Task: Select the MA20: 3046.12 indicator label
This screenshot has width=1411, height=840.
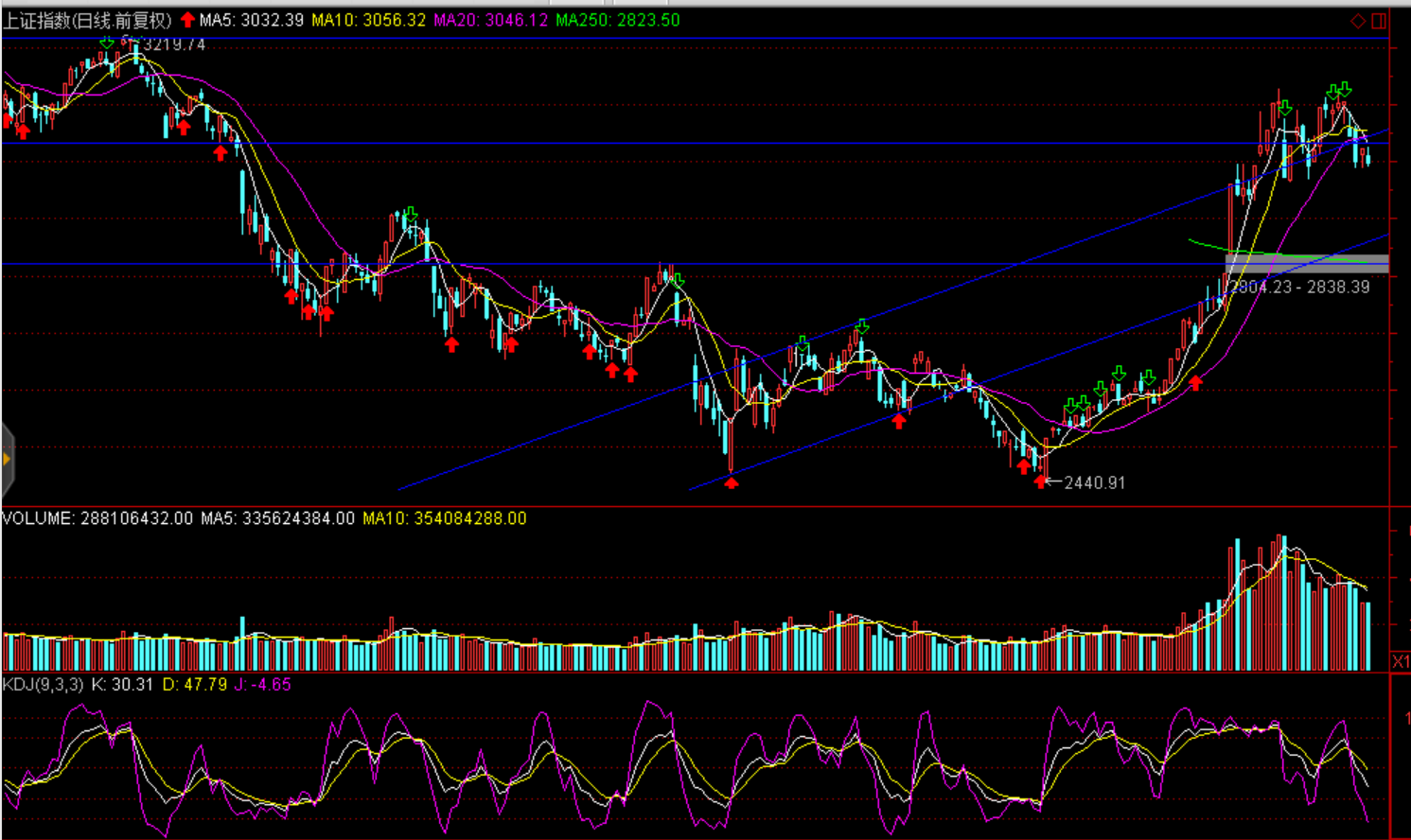Action: coord(490,20)
